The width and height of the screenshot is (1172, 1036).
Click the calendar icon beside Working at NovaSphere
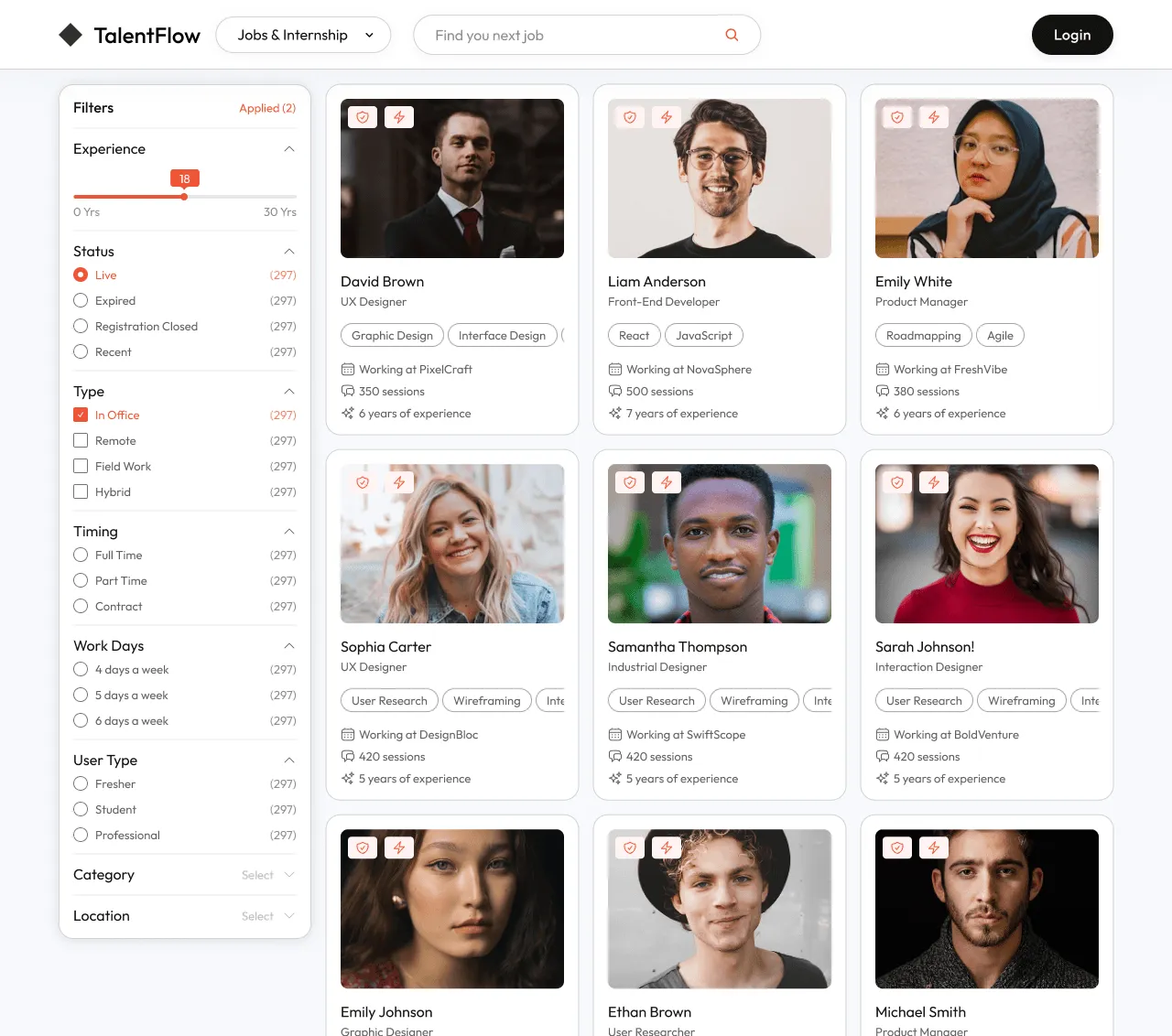pos(614,369)
